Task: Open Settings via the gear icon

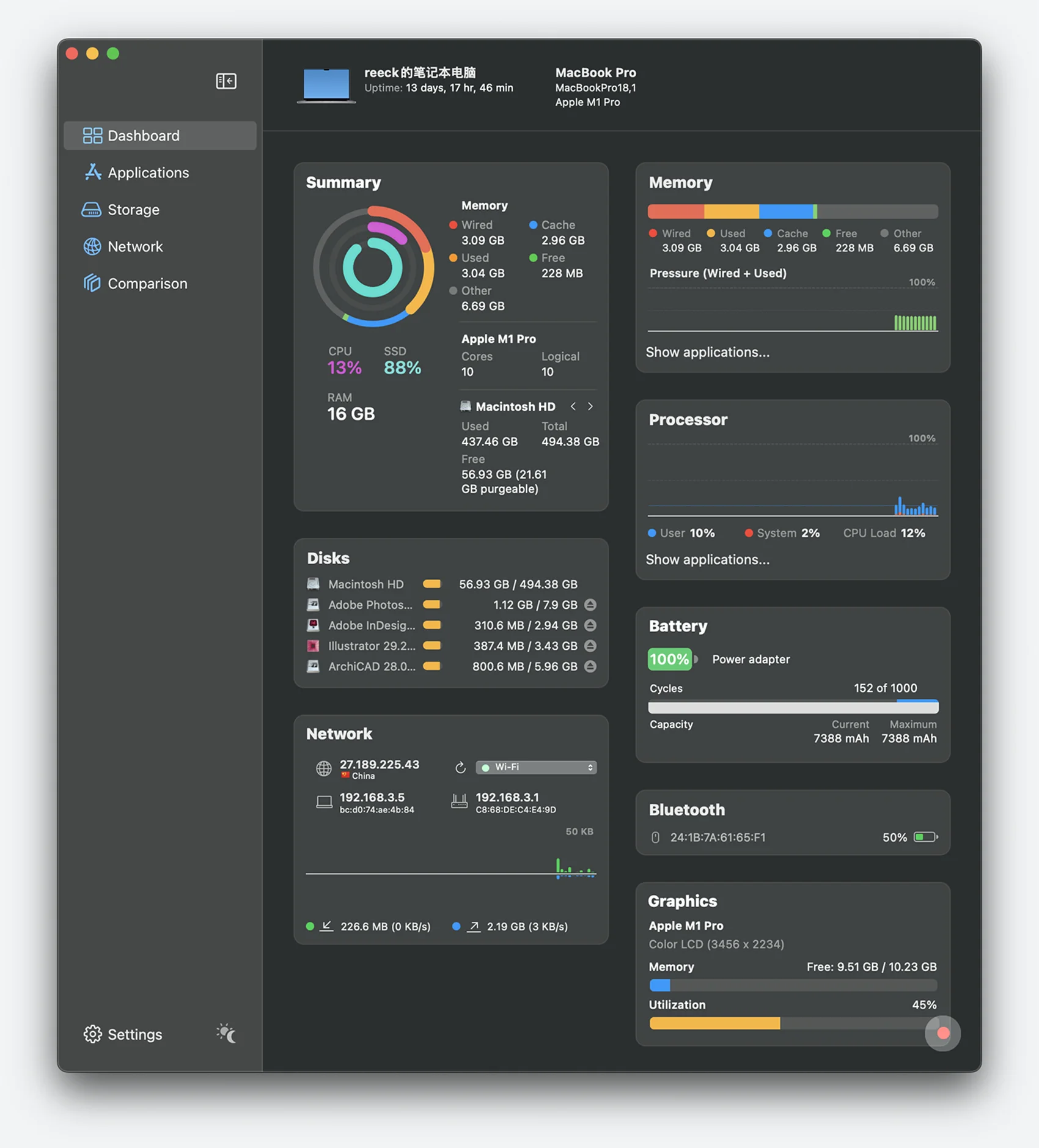Action: coord(92,1034)
